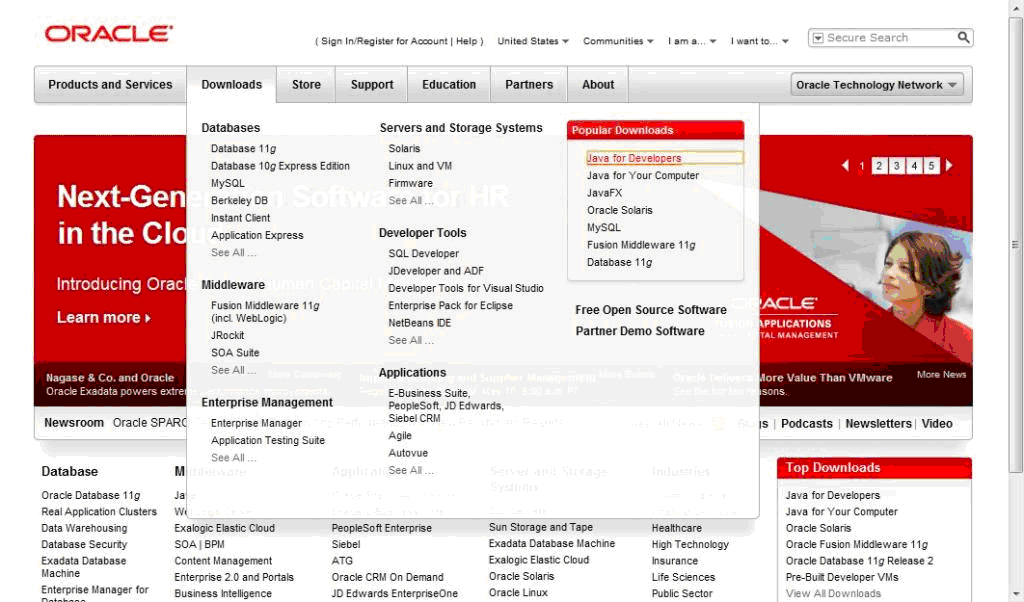The width and height of the screenshot is (1024, 602).
Task: Jump to banner slide 4
Action: [x=914, y=166]
